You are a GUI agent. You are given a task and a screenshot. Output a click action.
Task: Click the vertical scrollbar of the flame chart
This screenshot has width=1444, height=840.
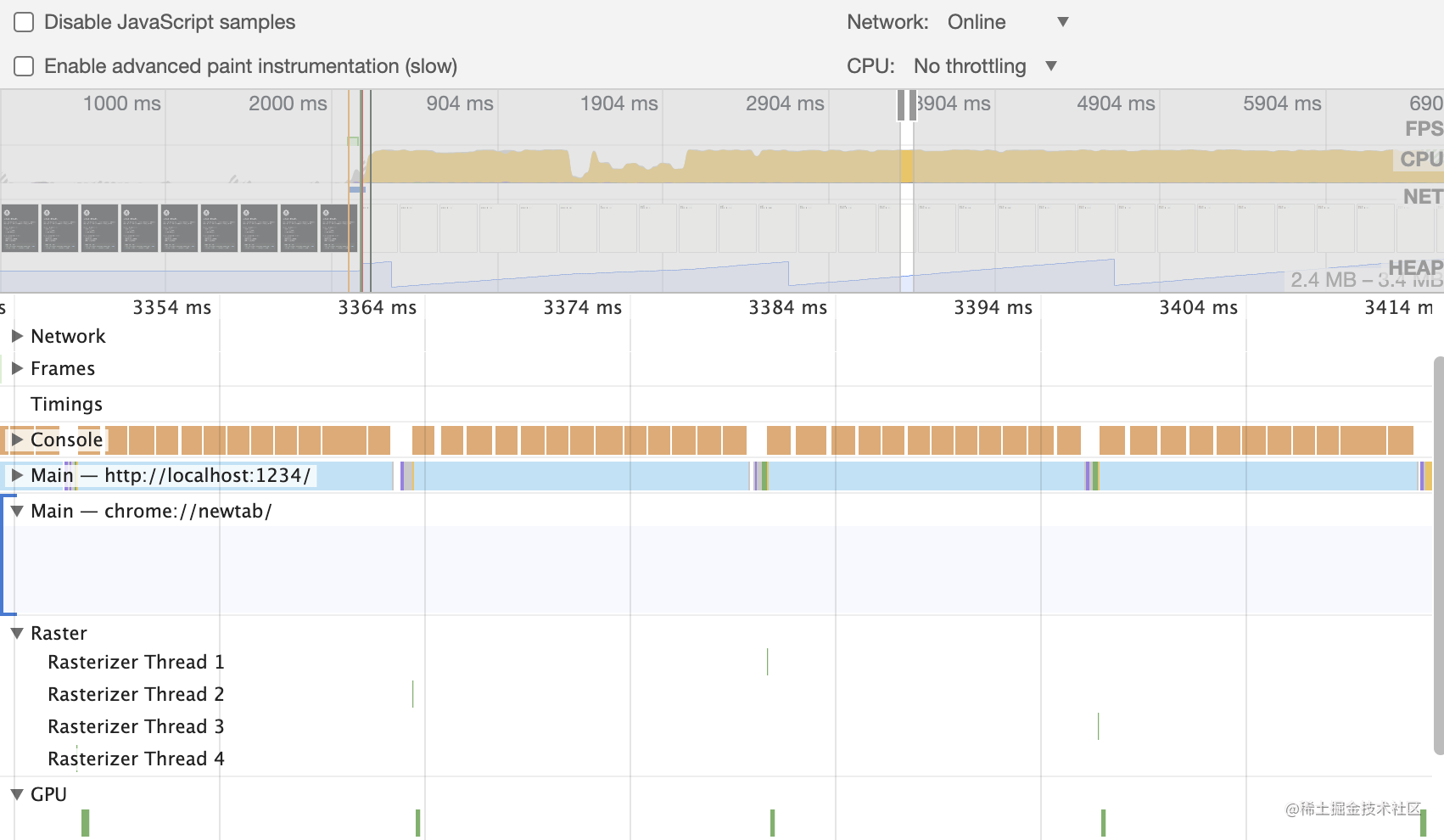pos(1438,556)
